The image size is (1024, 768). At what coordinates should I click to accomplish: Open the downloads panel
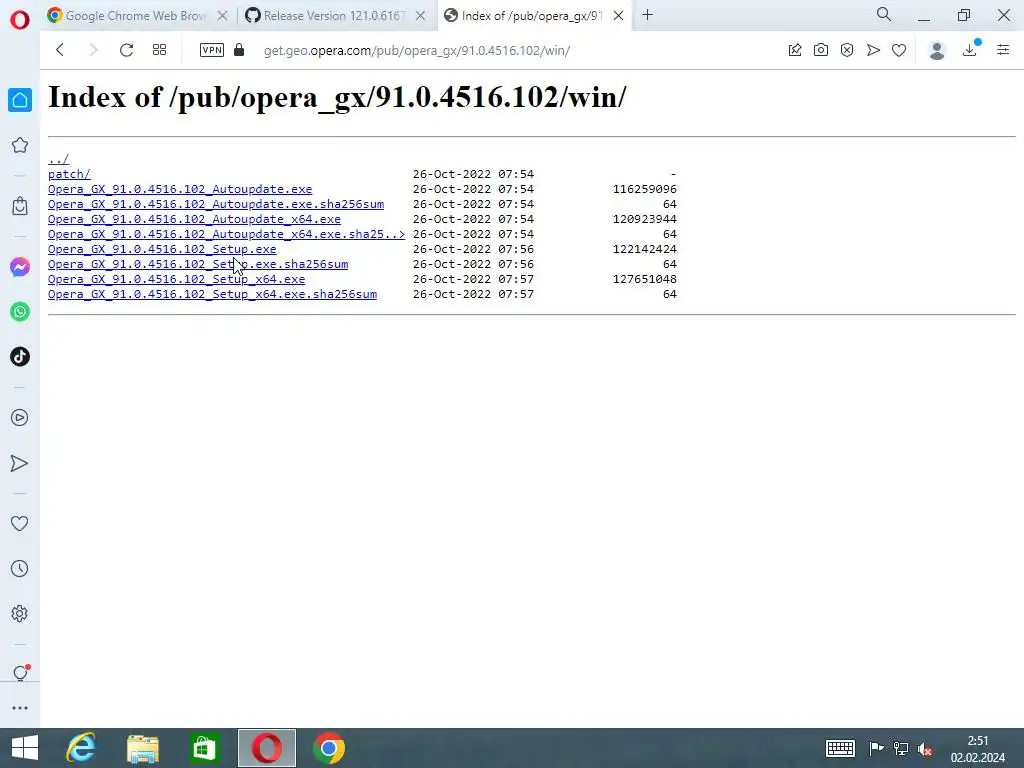coord(970,50)
